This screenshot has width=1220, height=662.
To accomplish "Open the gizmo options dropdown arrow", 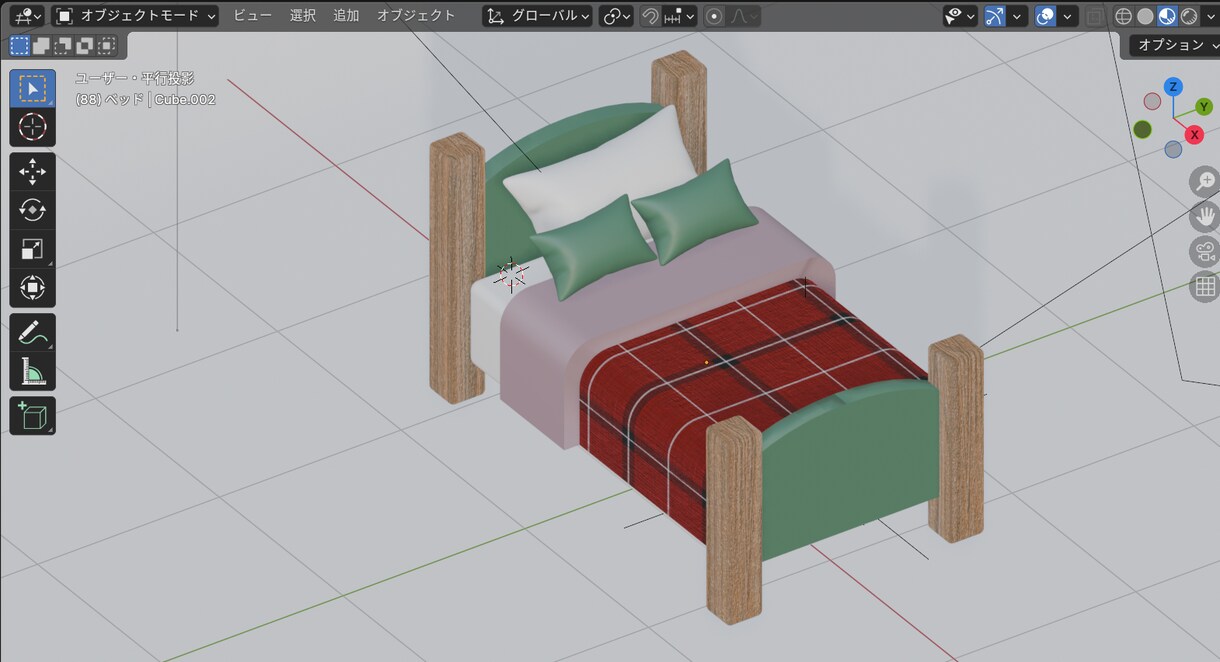I will point(1018,16).
